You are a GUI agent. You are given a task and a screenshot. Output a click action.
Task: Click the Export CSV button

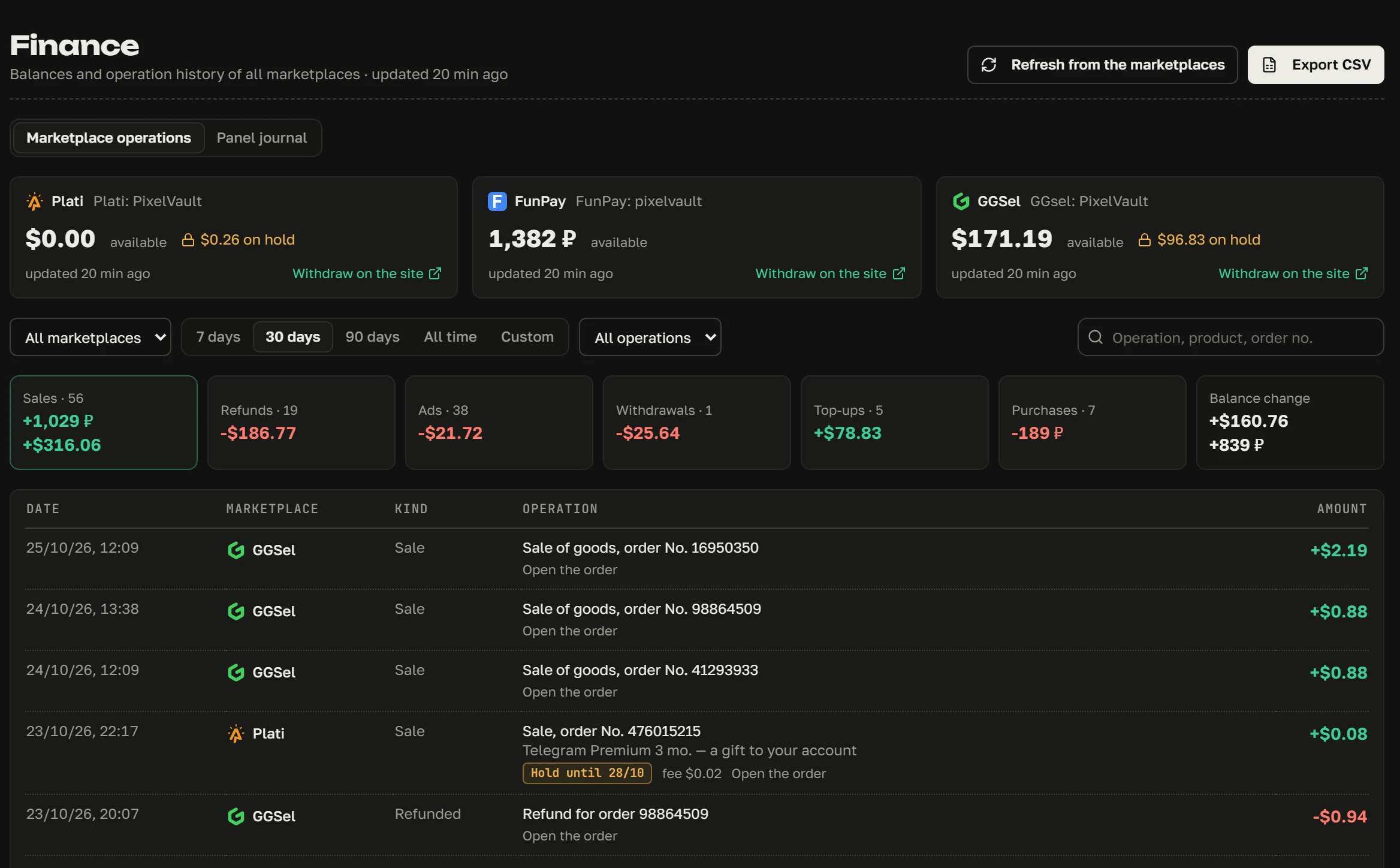[1316, 65]
